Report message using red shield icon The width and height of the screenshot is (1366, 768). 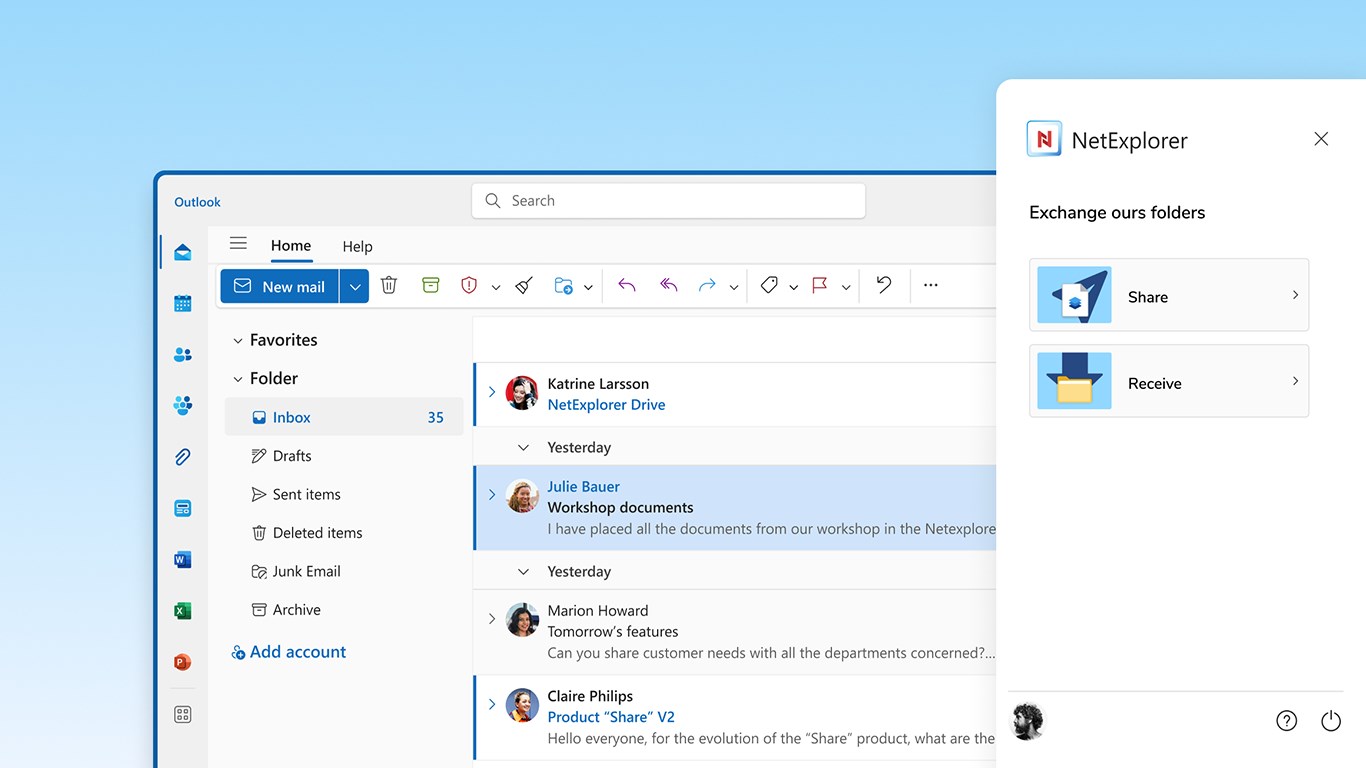(469, 286)
